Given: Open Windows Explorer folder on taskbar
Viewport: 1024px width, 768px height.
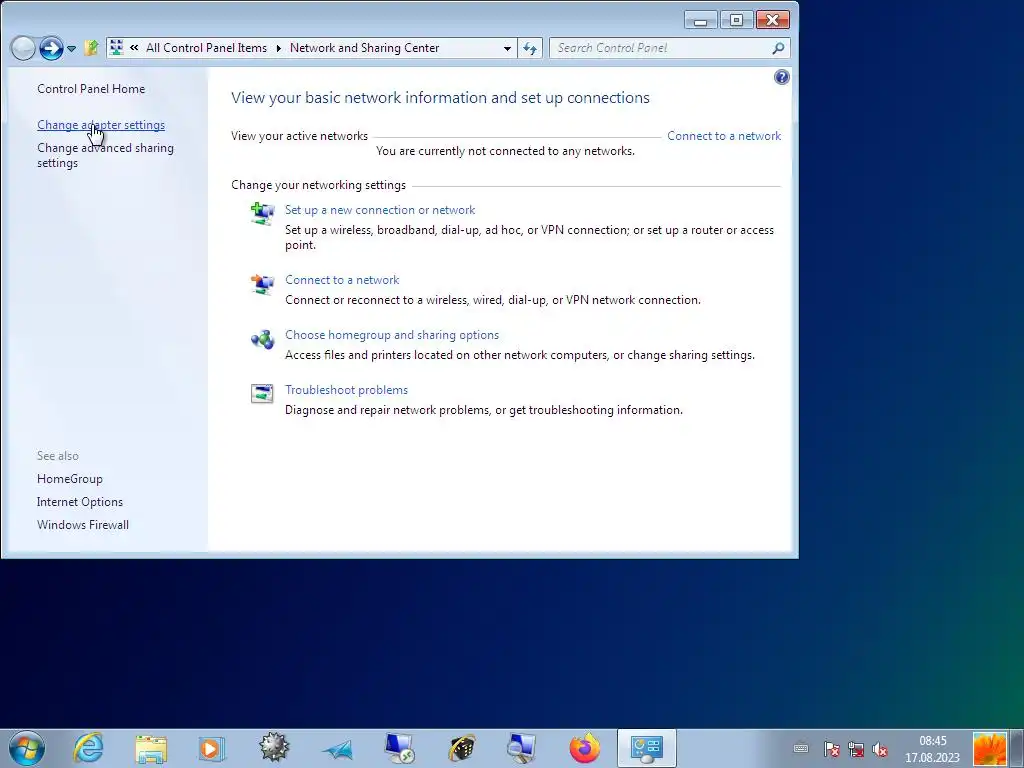Looking at the screenshot, I should (x=151, y=748).
